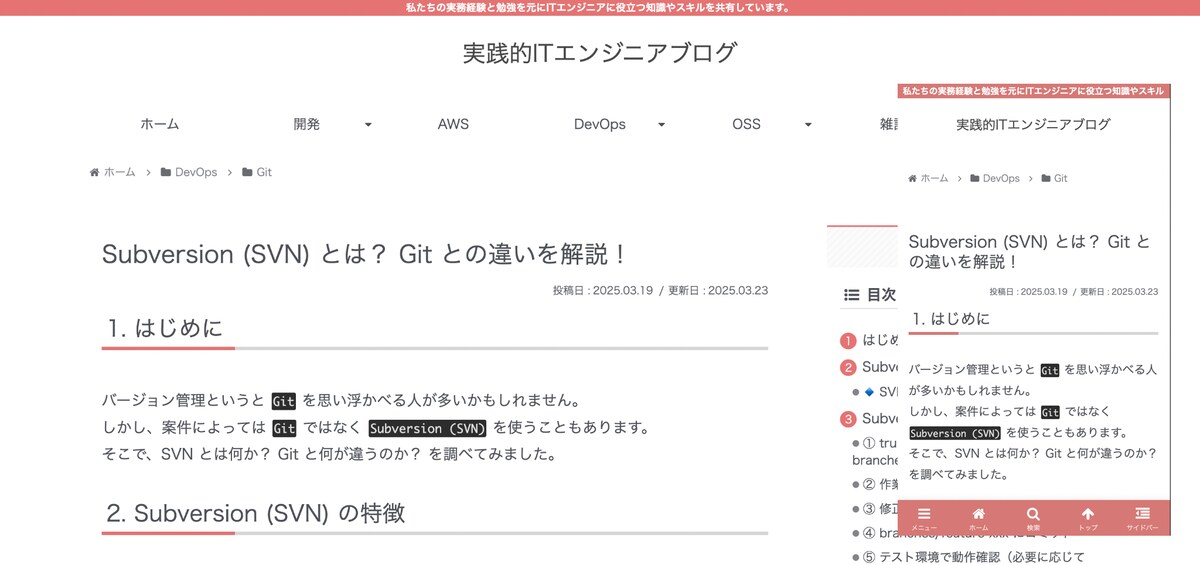Click the house icon in desktop breadcrumb
This screenshot has height=565, width=1200.
(x=94, y=172)
